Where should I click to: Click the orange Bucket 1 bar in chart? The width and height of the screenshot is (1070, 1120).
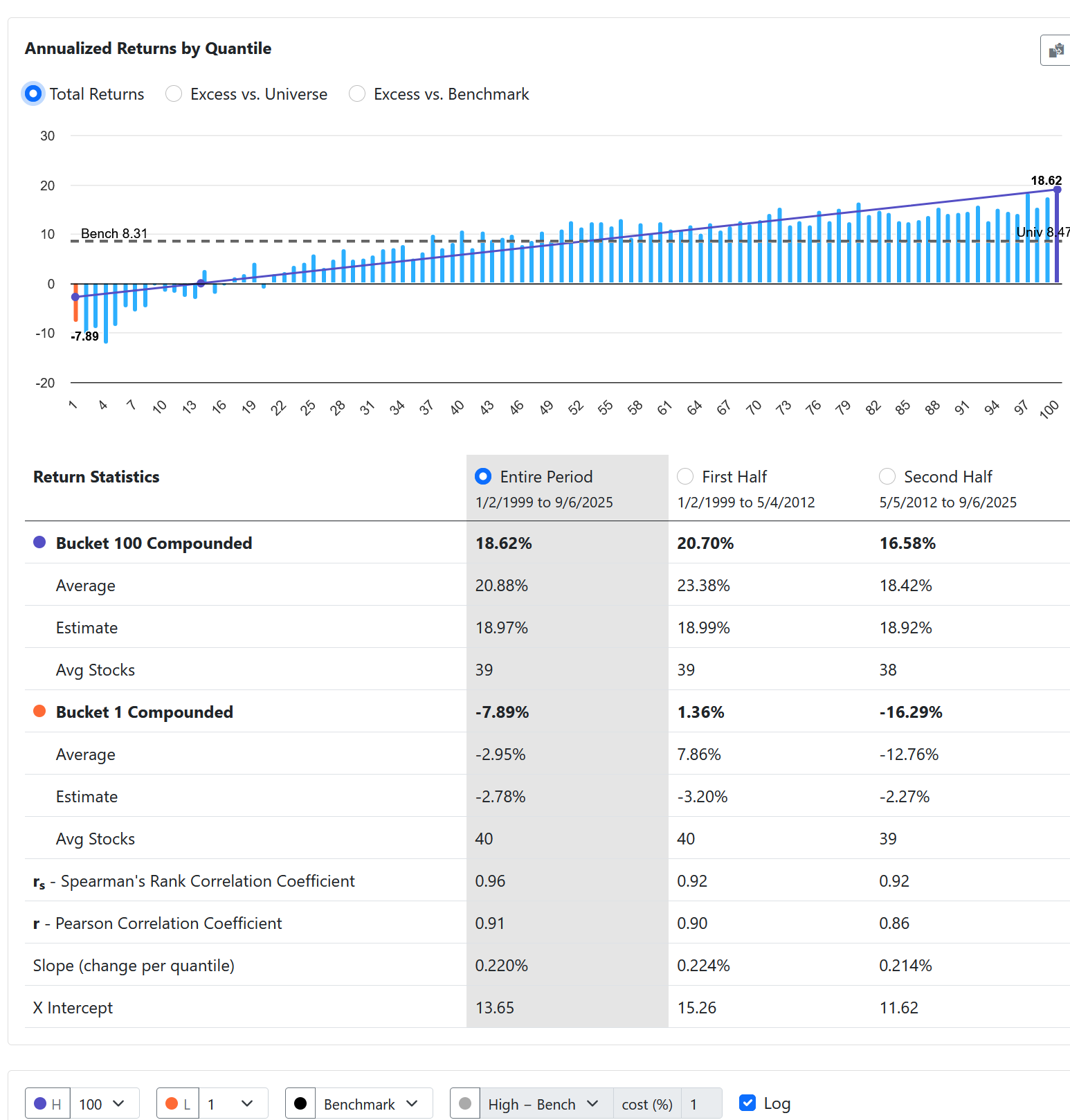click(x=76, y=307)
